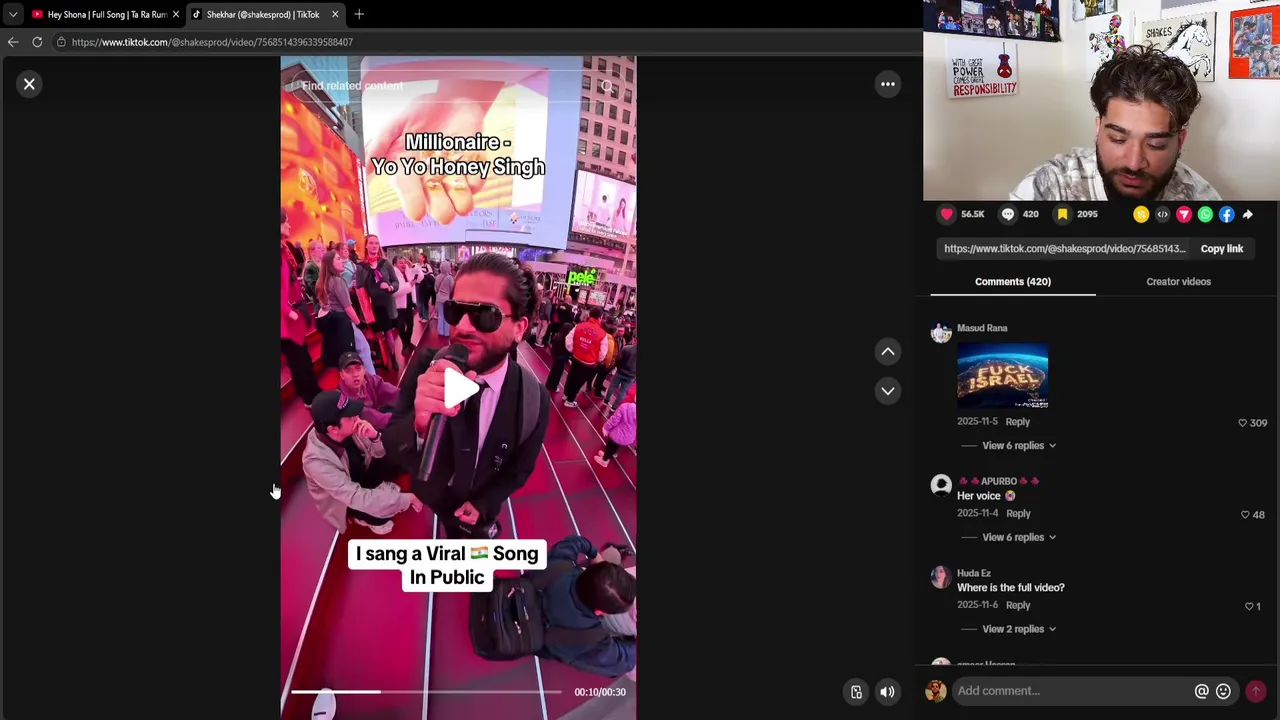Like Huda Ez's comment
The width and height of the screenshot is (1280, 720).
click(x=1249, y=607)
